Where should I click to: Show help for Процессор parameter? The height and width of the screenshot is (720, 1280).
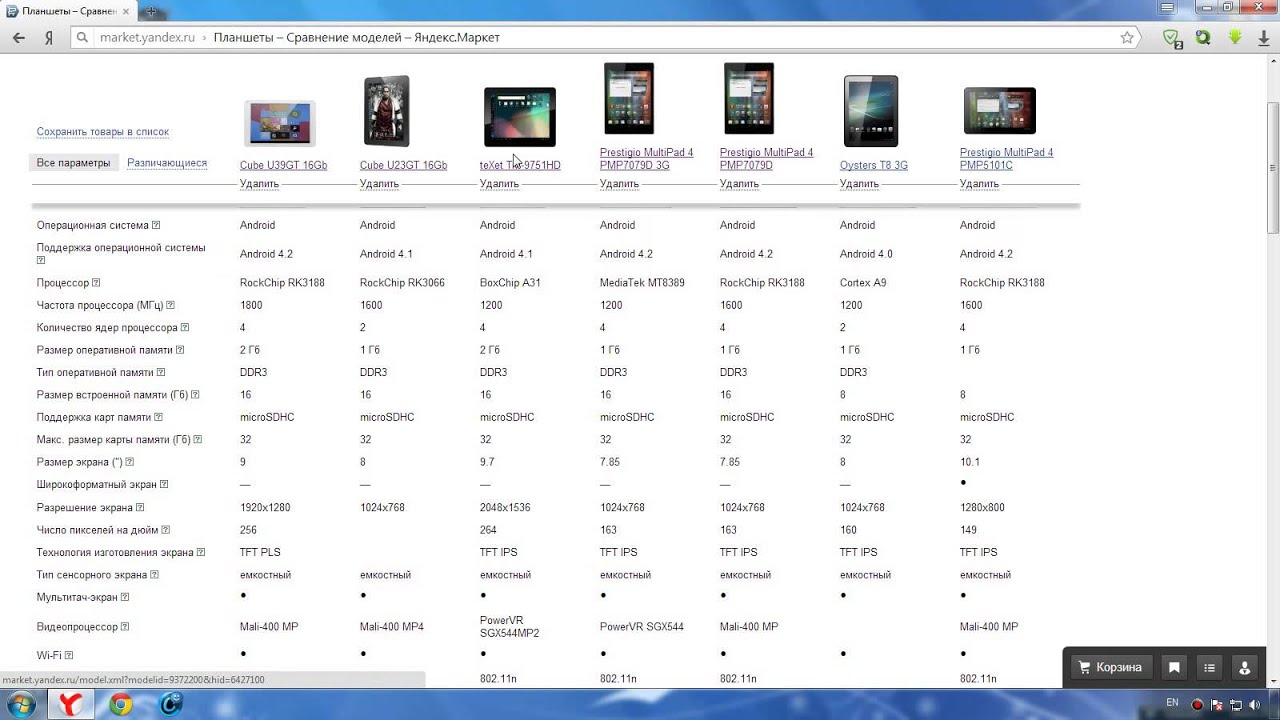coord(96,283)
